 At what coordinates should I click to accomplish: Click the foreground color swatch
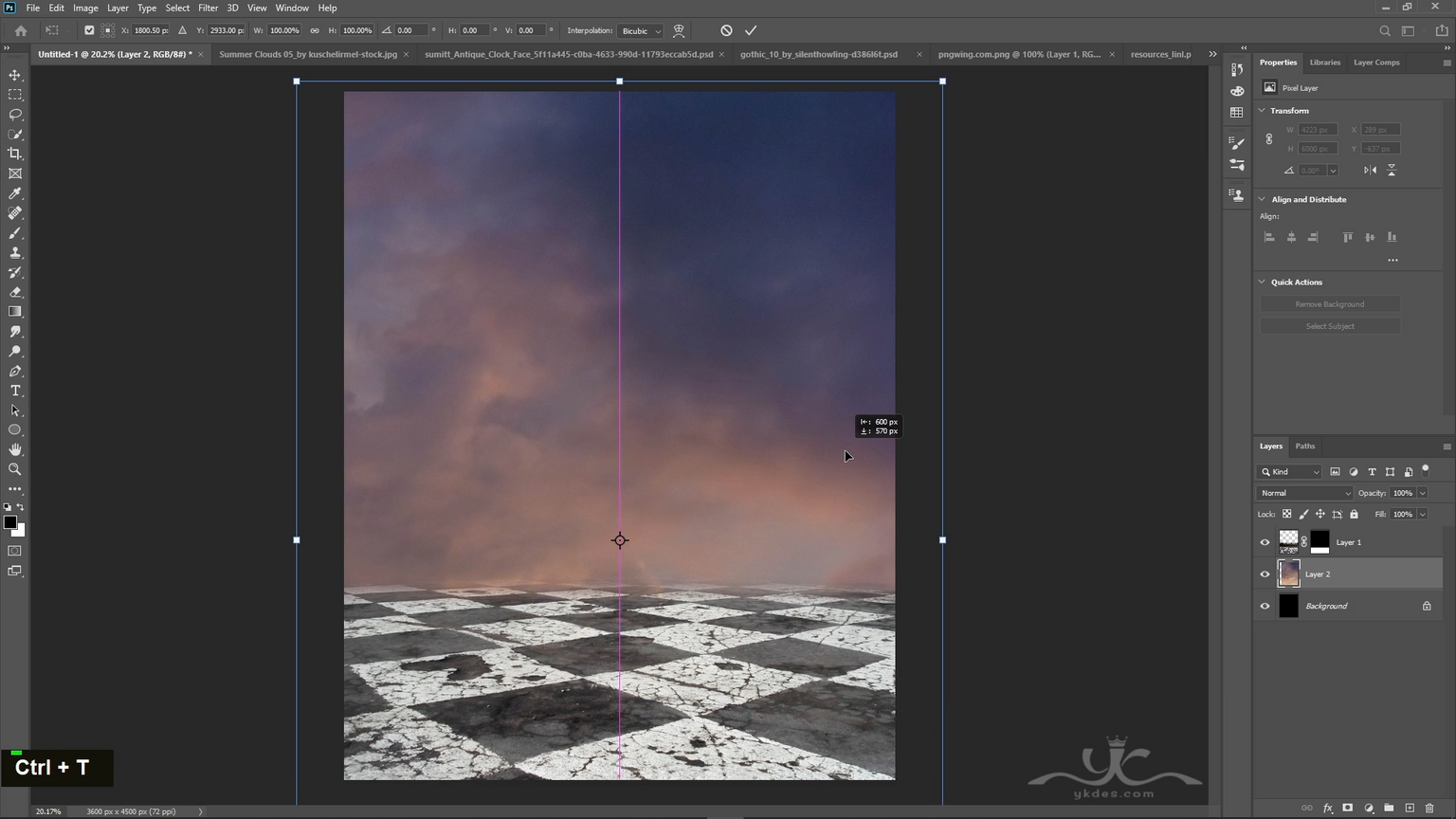click(10, 522)
